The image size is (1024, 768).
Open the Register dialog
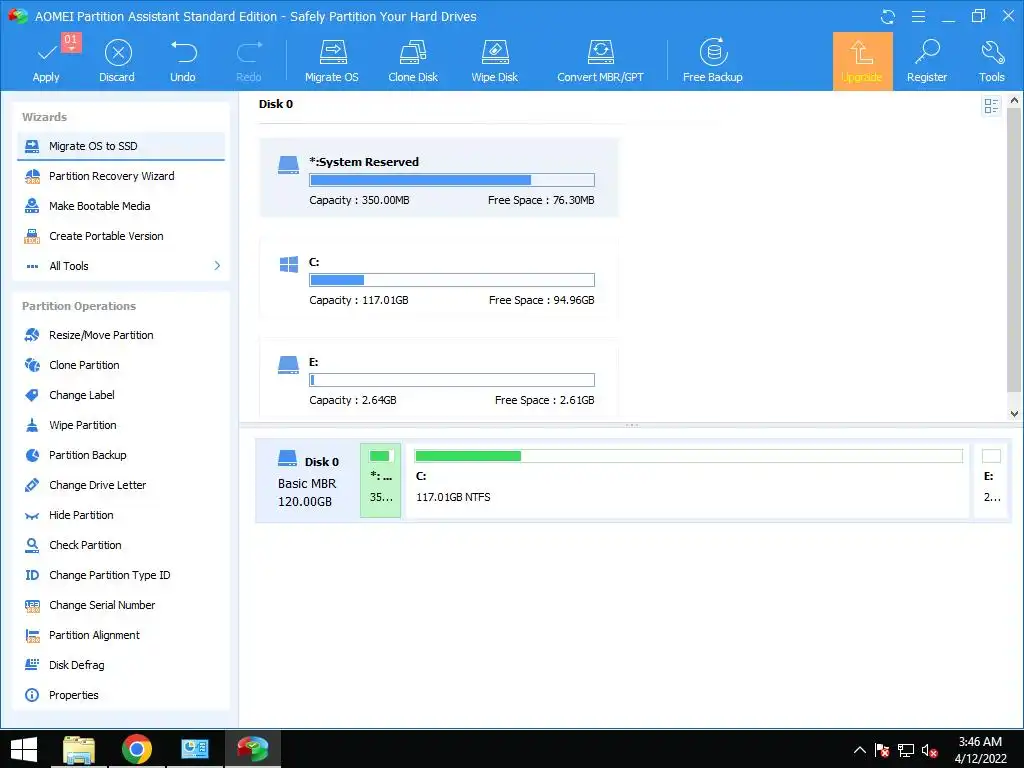[x=927, y=61]
